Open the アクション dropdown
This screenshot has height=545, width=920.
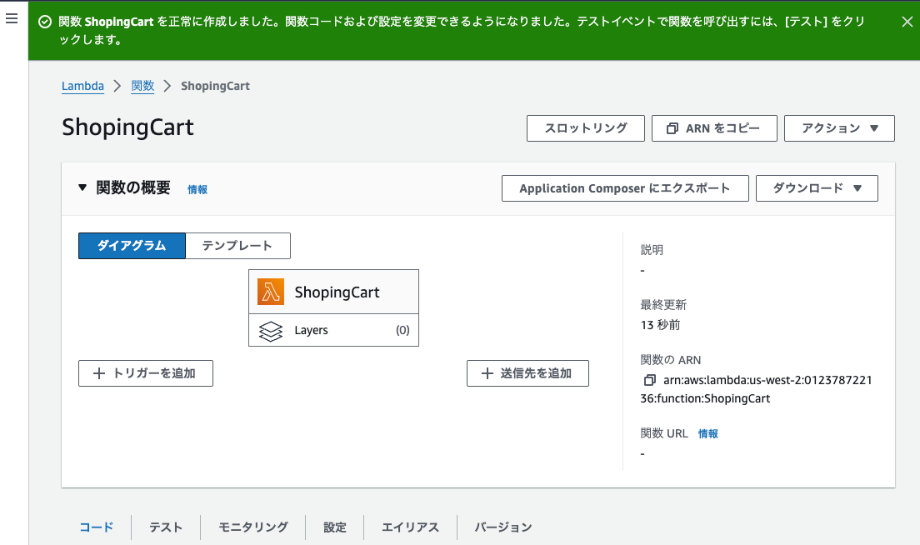(839, 128)
